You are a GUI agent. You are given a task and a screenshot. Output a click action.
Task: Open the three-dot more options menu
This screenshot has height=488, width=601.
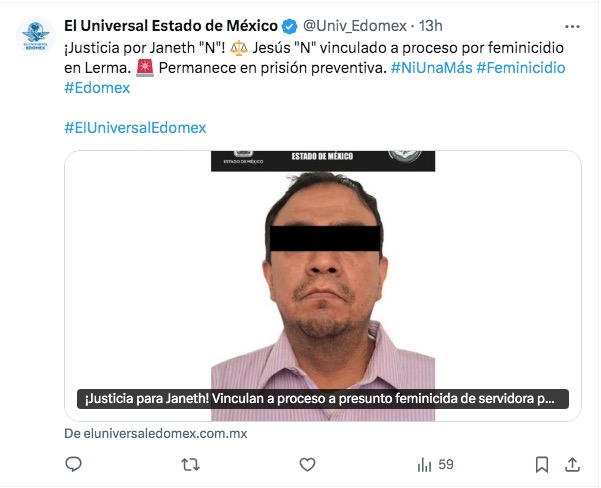pos(572,26)
